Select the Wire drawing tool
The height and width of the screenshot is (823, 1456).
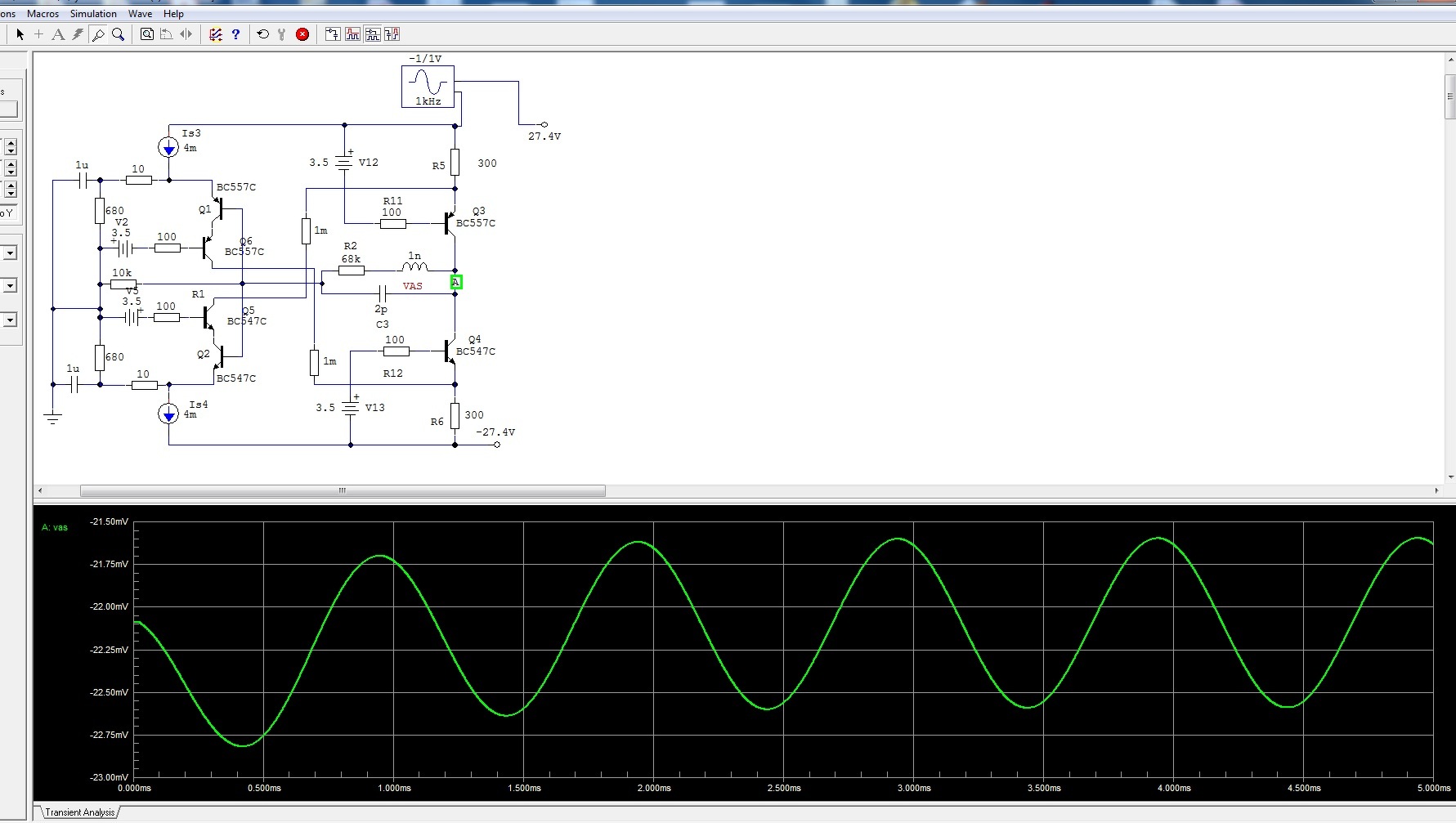coord(38,34)
